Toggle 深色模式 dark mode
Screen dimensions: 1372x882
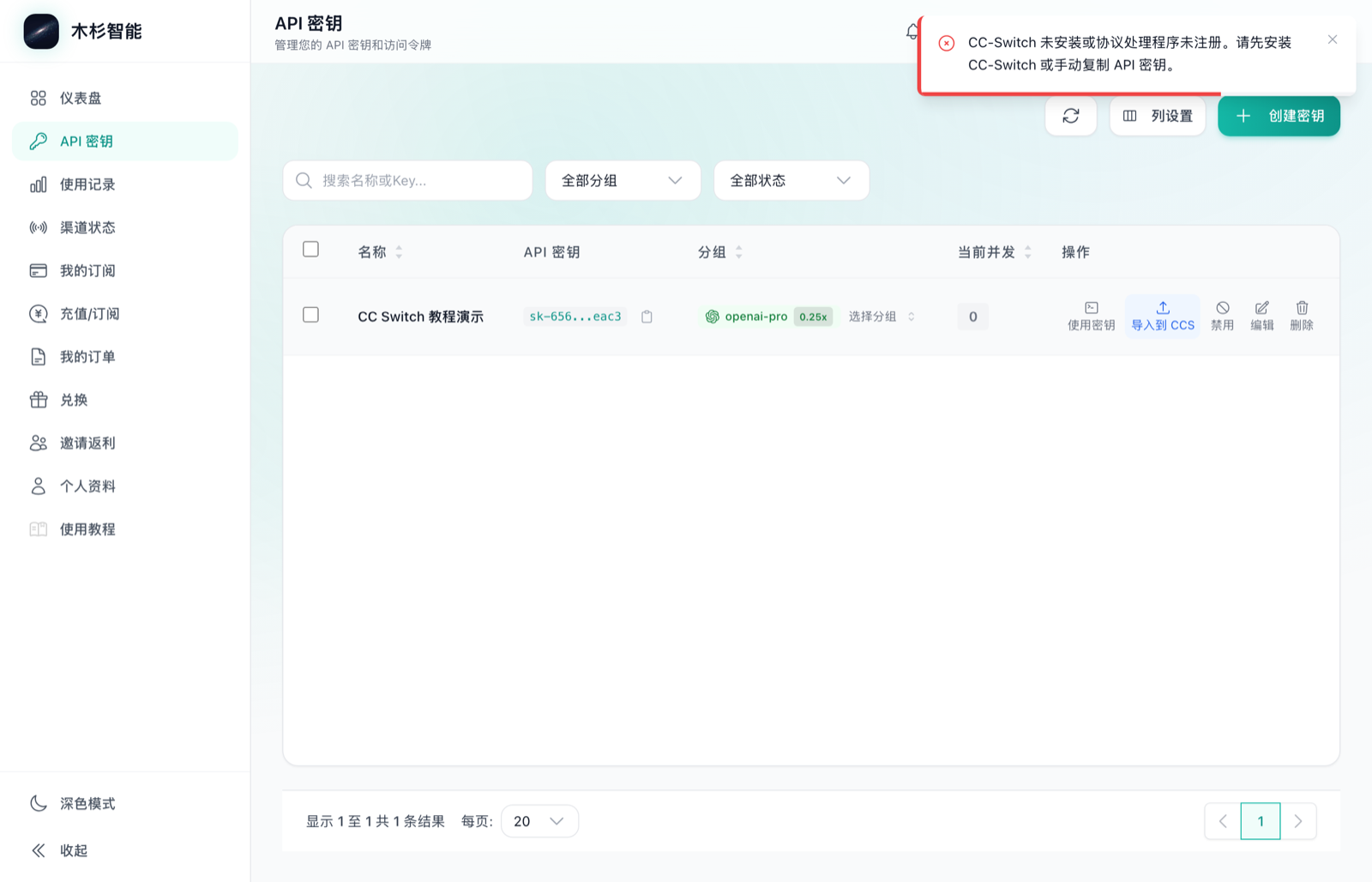[125, 803]
